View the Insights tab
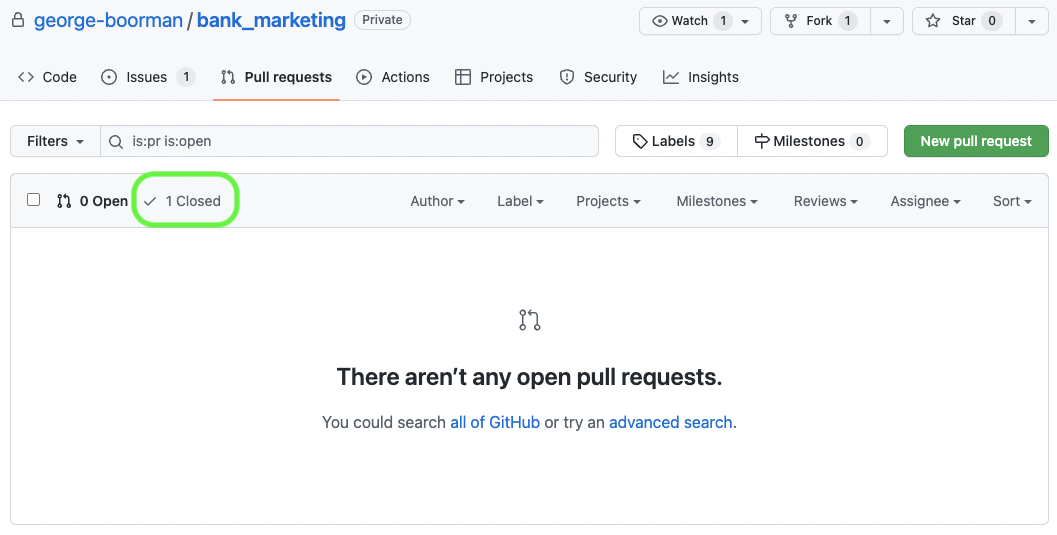This screenshot has height=535, width=1057. coord(701,77)
